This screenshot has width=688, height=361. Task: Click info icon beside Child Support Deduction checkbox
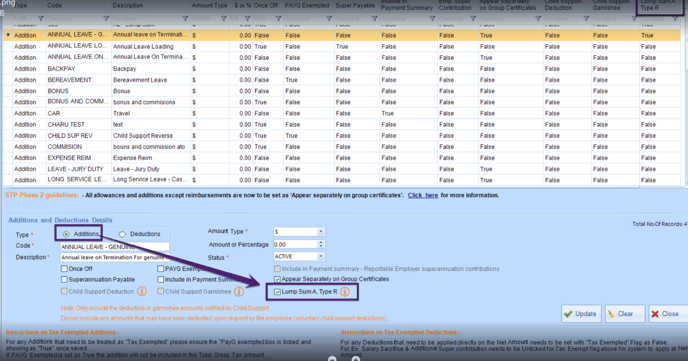click(142, 291)
